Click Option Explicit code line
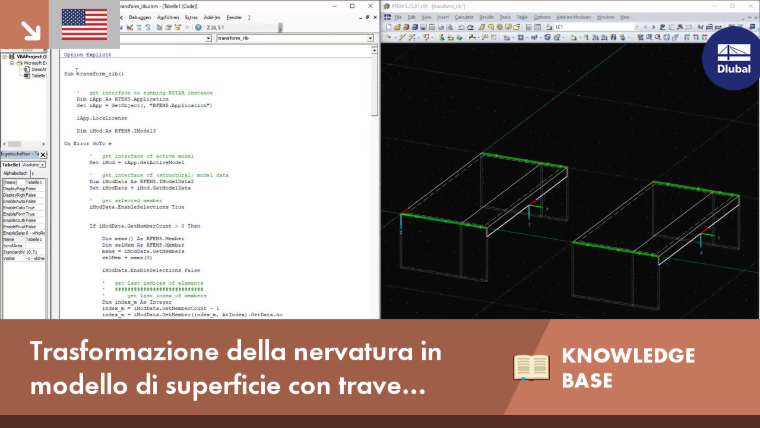 (x=88, y=55)
